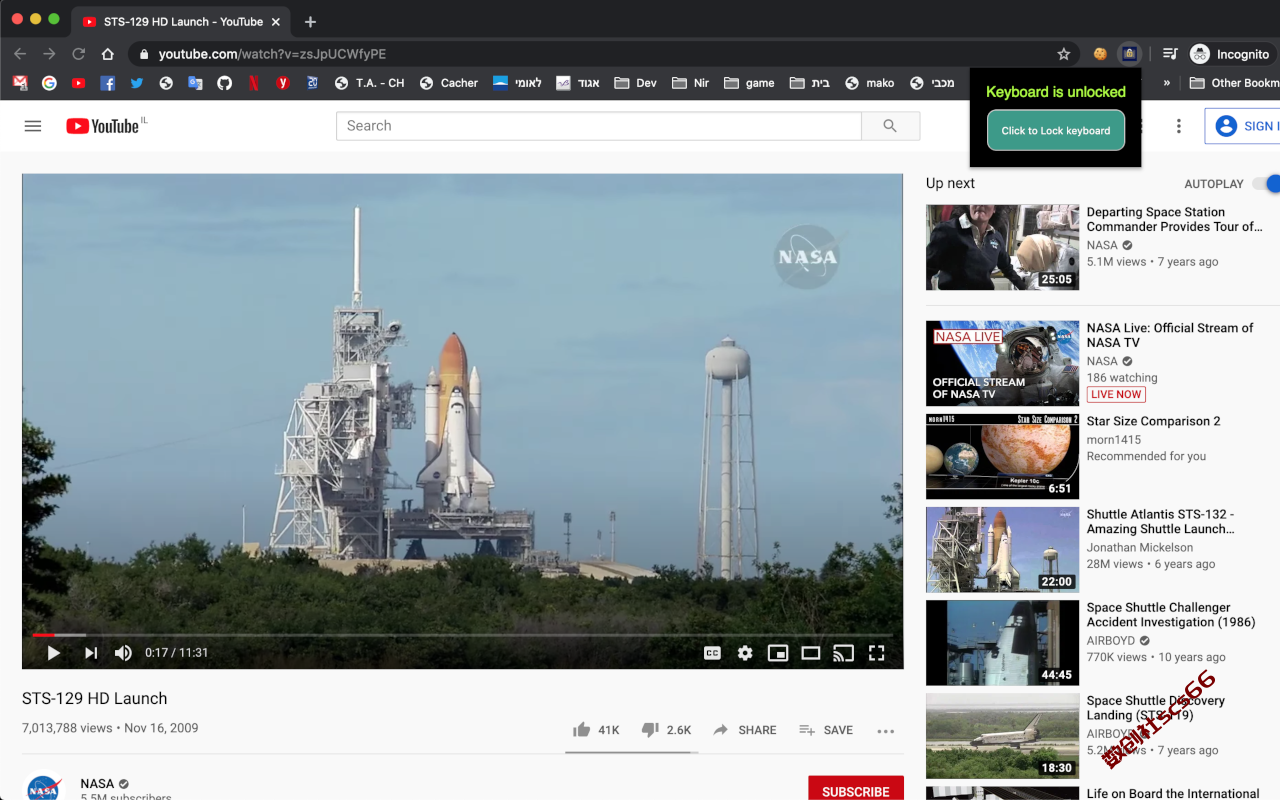Open the Facebook bookmark icon
Viewport: 1280px width, 800px height.
(107, 83)
